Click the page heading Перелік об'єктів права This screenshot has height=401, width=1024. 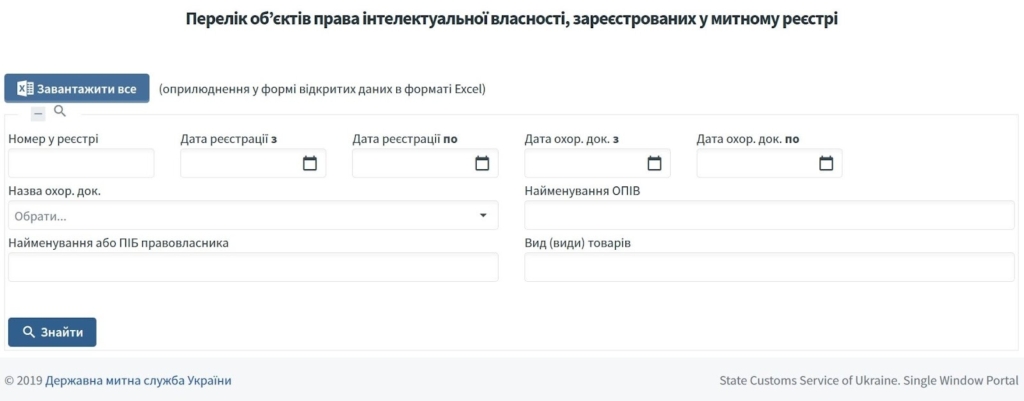point(512,18)
